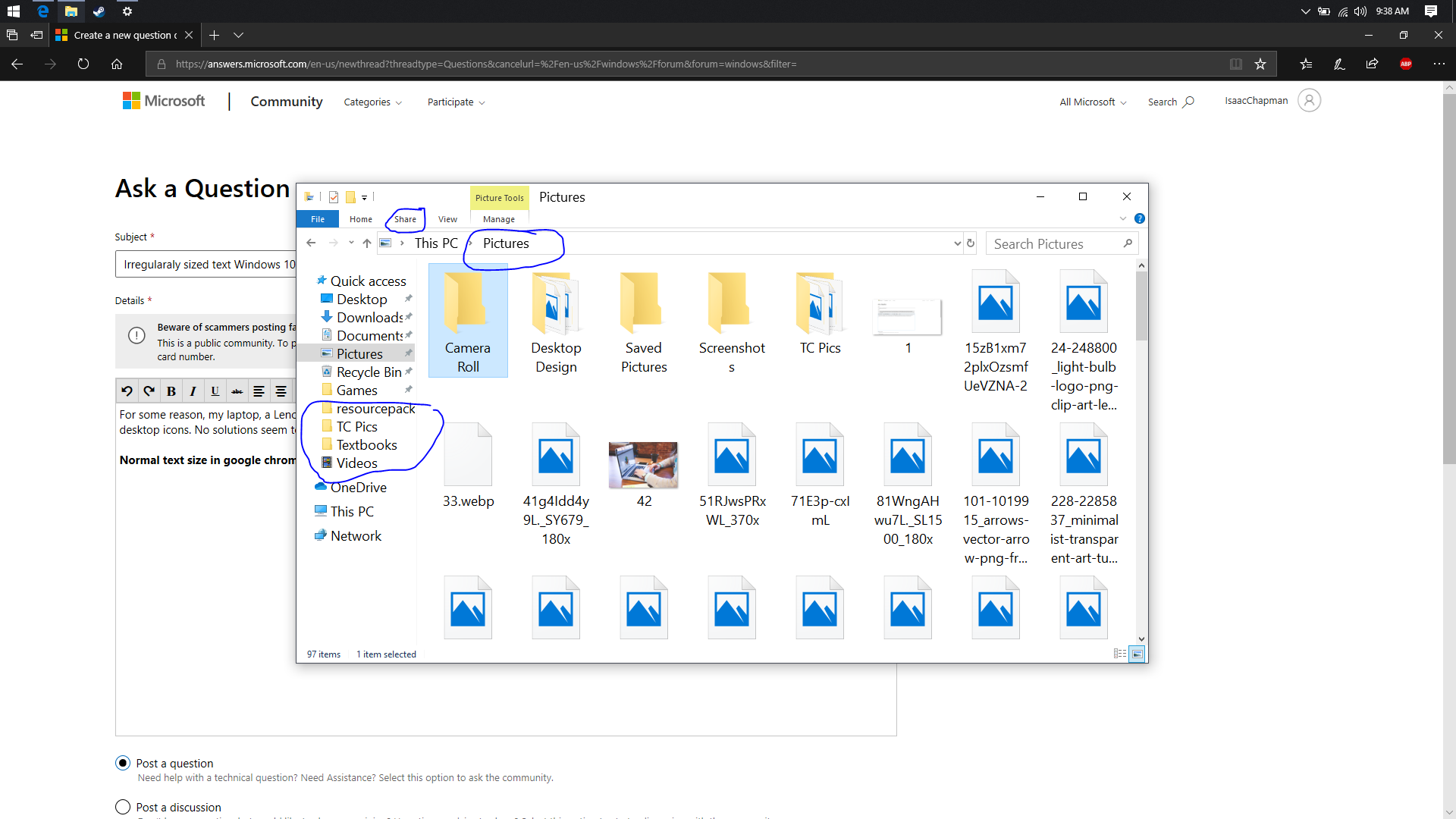Image resolution: width=1456 pixels, height=819 pixels.
Task: Open reading view in address bar
Action: tap(1236, 64)
